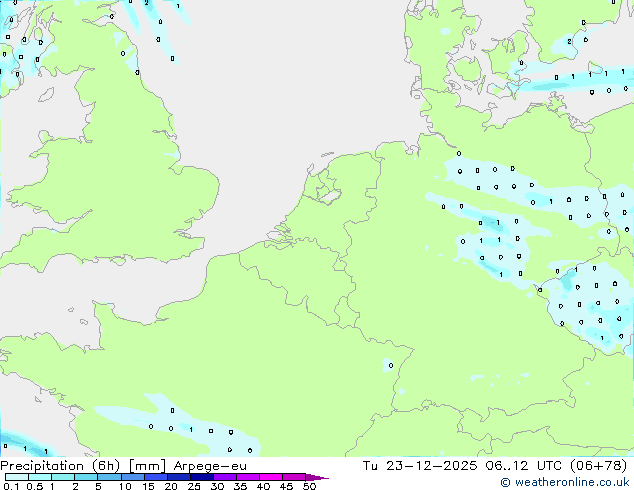Viewport: 634px width, 490px height.
Task: Click the 0.5–1 mm legend color swatch
Action: 40,477
